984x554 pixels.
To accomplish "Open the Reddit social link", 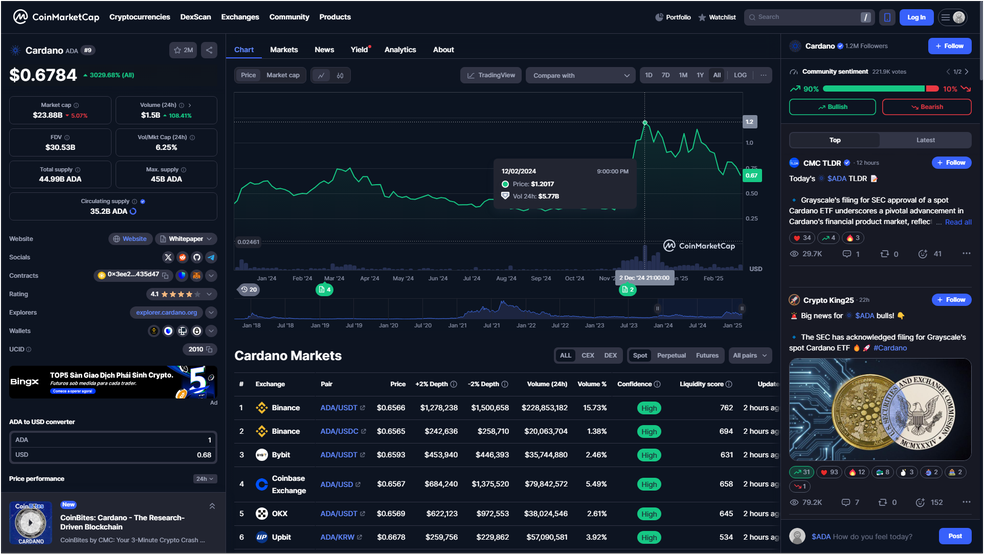I will [x=183, y=257].
